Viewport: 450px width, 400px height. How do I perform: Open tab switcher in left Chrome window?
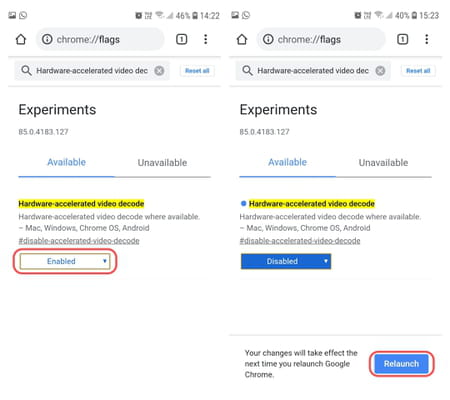click(x=181, y=39)
